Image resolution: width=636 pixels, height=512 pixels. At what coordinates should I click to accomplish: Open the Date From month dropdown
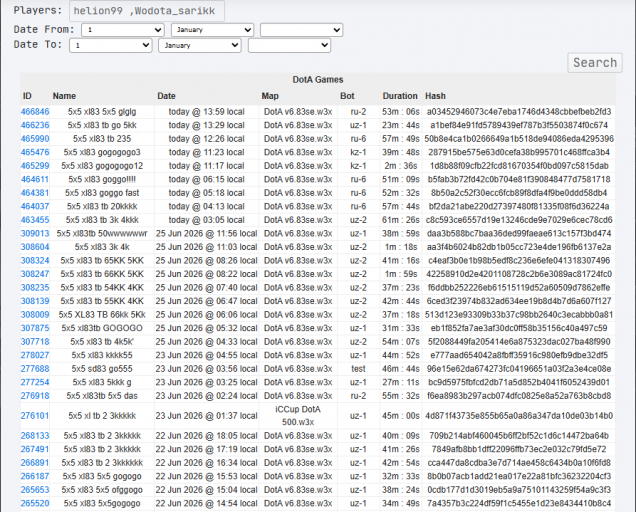coord(213,30)
